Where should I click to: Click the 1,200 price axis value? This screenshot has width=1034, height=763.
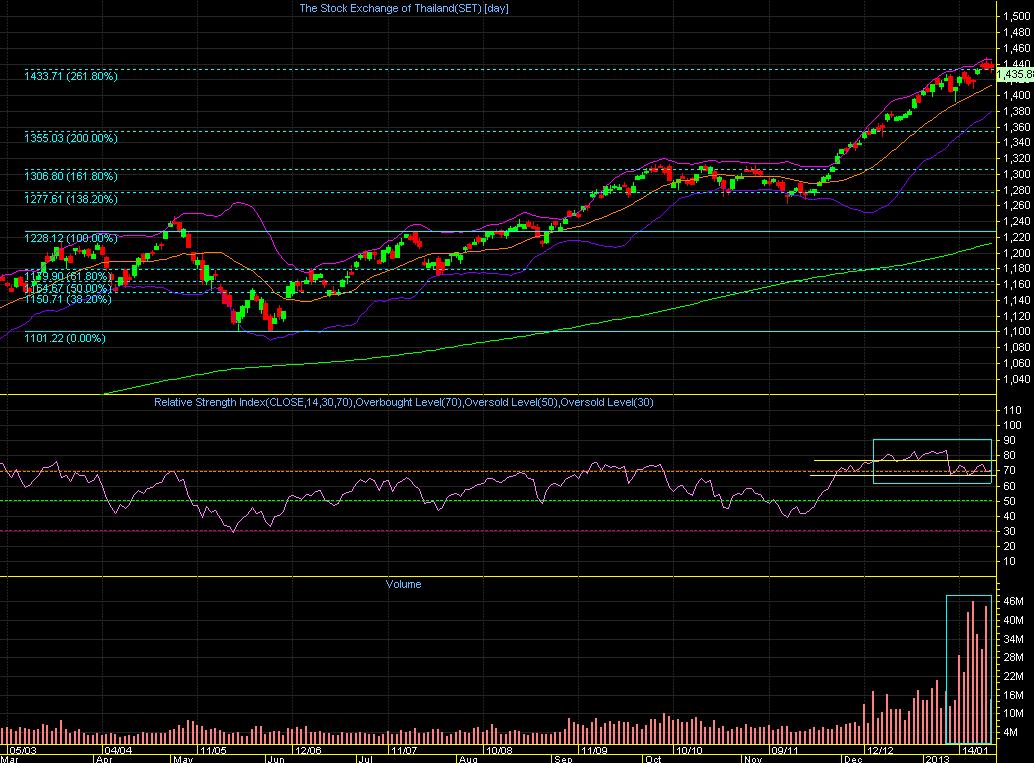pos(1016,253)
